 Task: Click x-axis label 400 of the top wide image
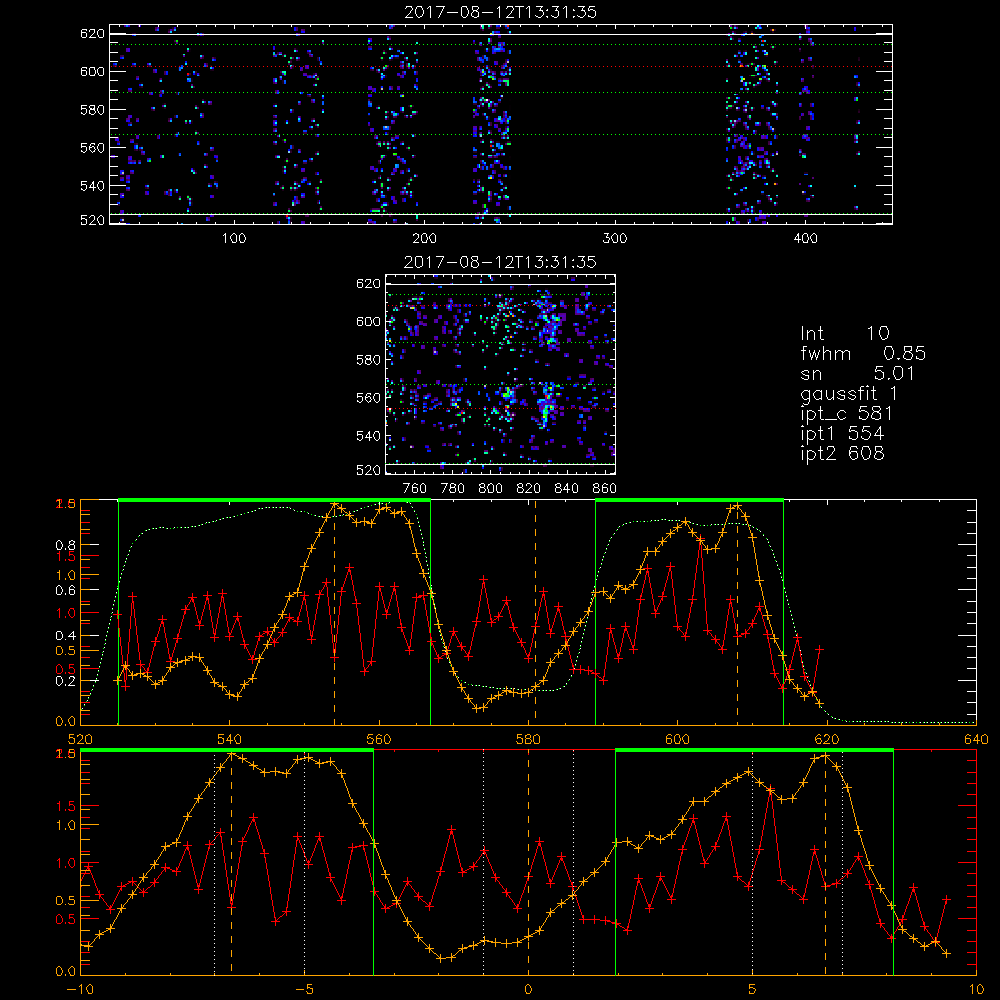coord(805,239)
